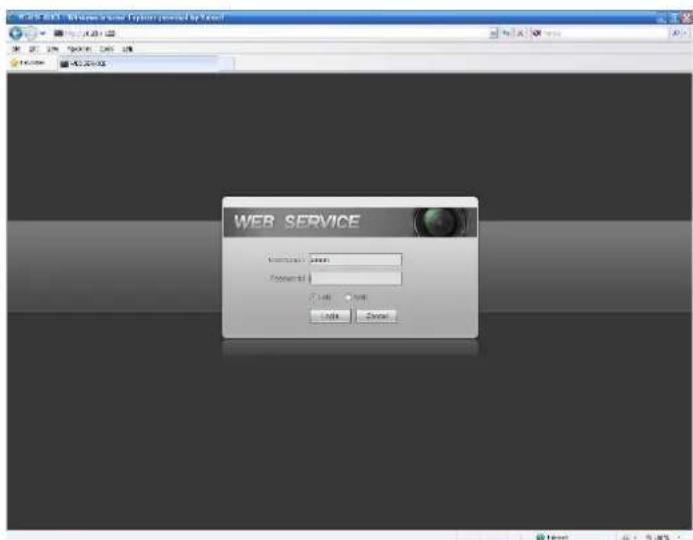
Task: Click the browser Forward arrow button
Action: [30, 33]
